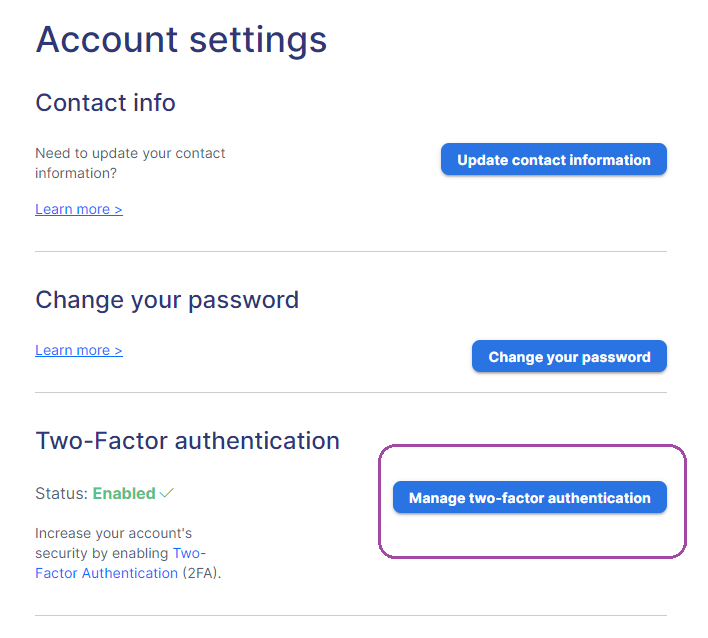The image size is (708, 638).
Task: Click the blue Change your password button
Action: pos(569,356)
